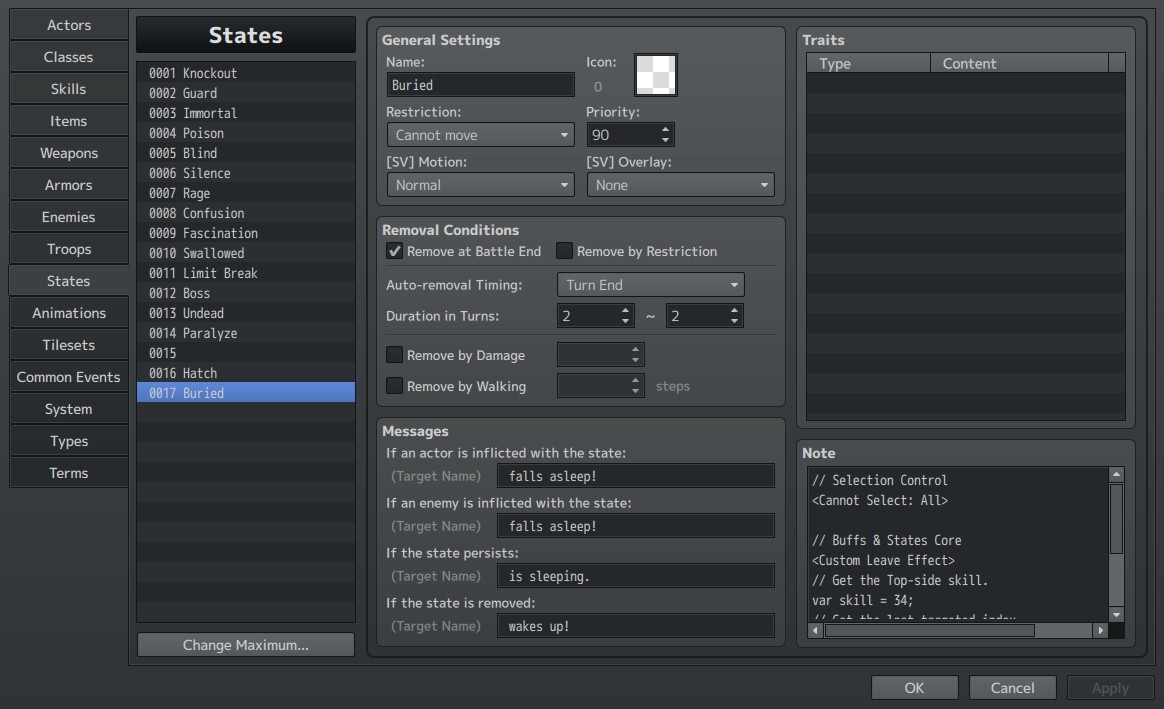Open the Common Events tab
Screen dimensions: 1164x709
tap(68, 377)
